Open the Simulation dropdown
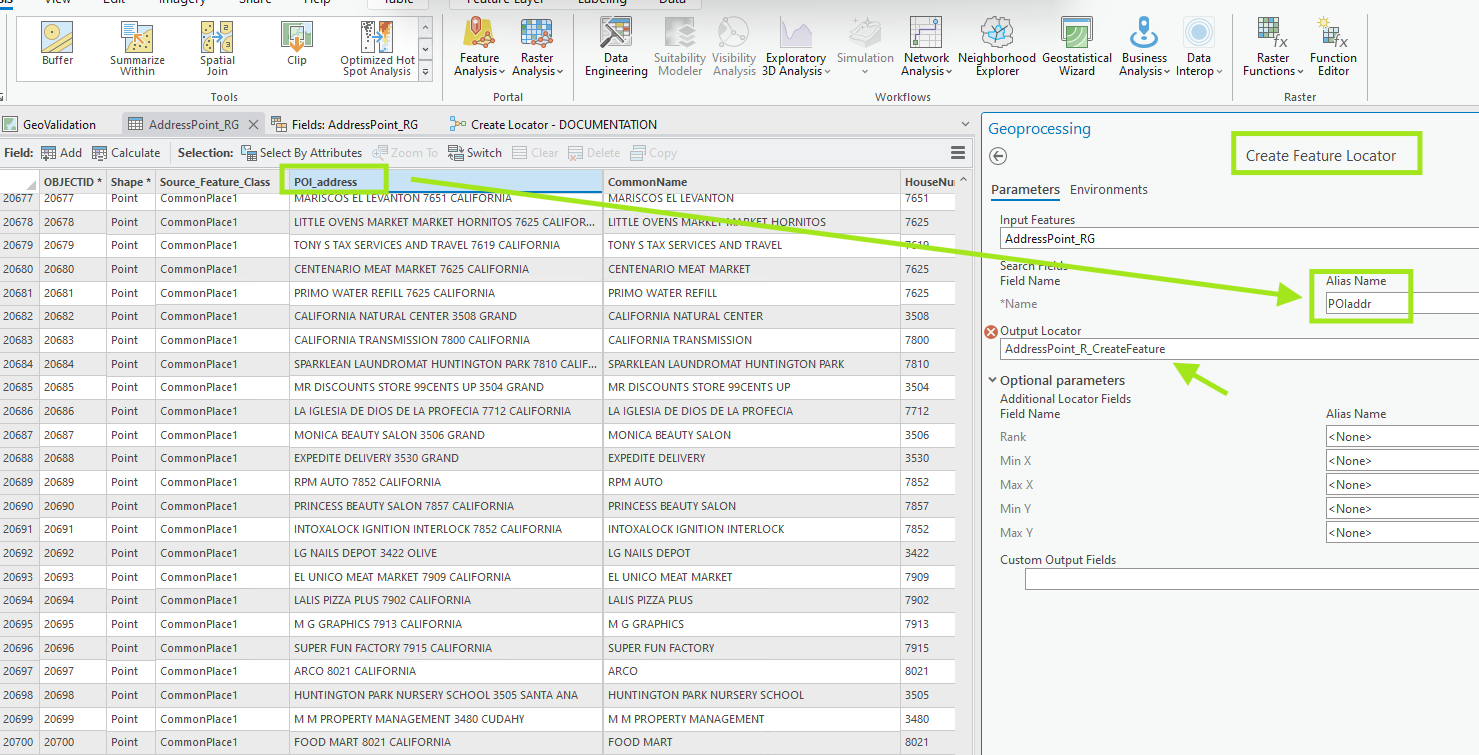Screen dimensions: 1479x755 click(x=865, y=47)
